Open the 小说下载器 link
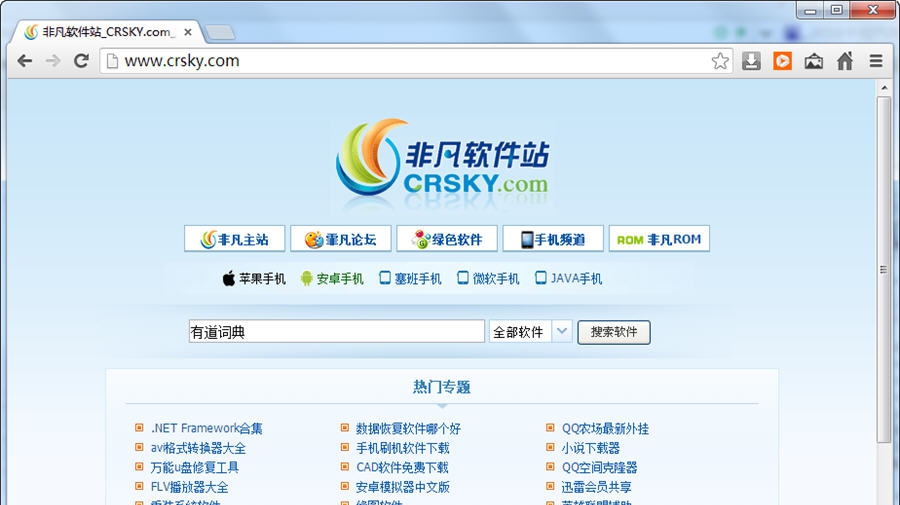900x505 pixels. [591, 448]
